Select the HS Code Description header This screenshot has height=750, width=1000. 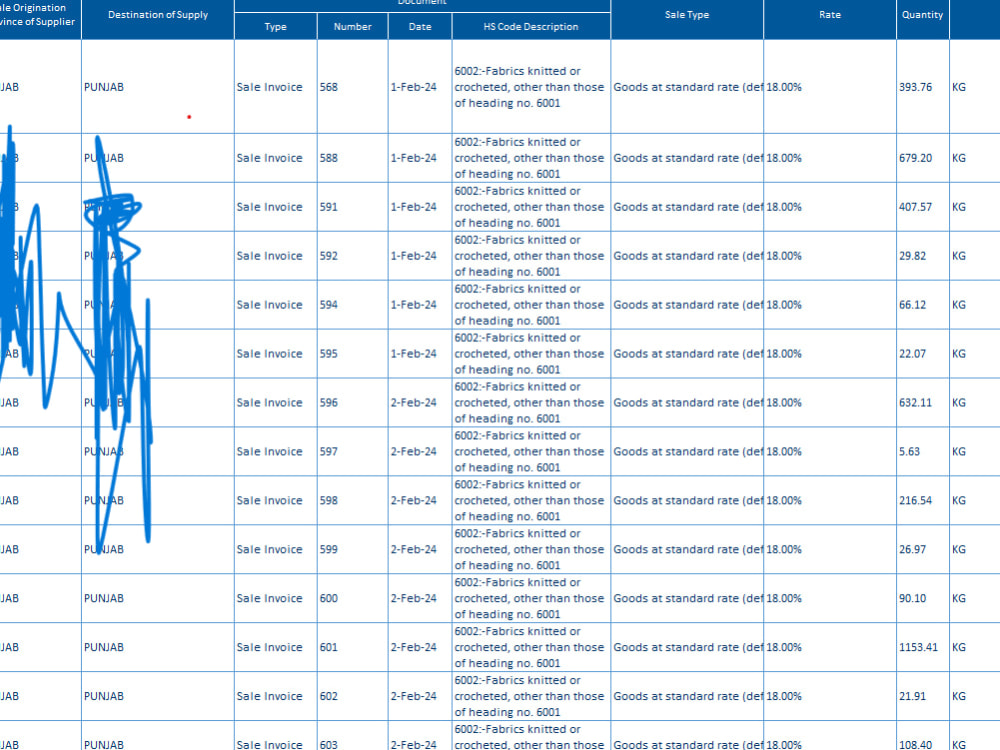click(531, 27)
